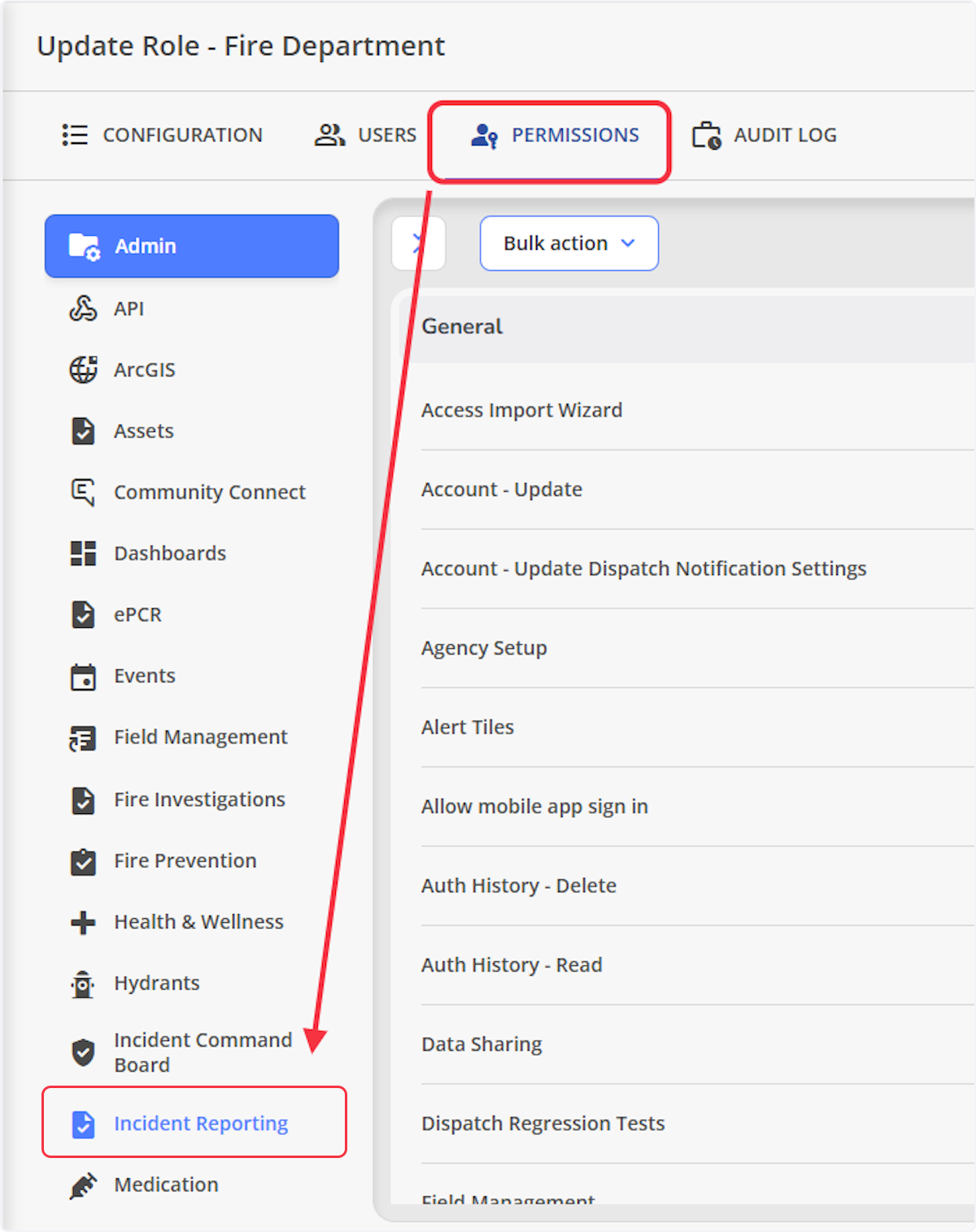Open Health & Wellness permissions
The height and width of the screenshot is (1232, 976).
[x=192, y=922]
